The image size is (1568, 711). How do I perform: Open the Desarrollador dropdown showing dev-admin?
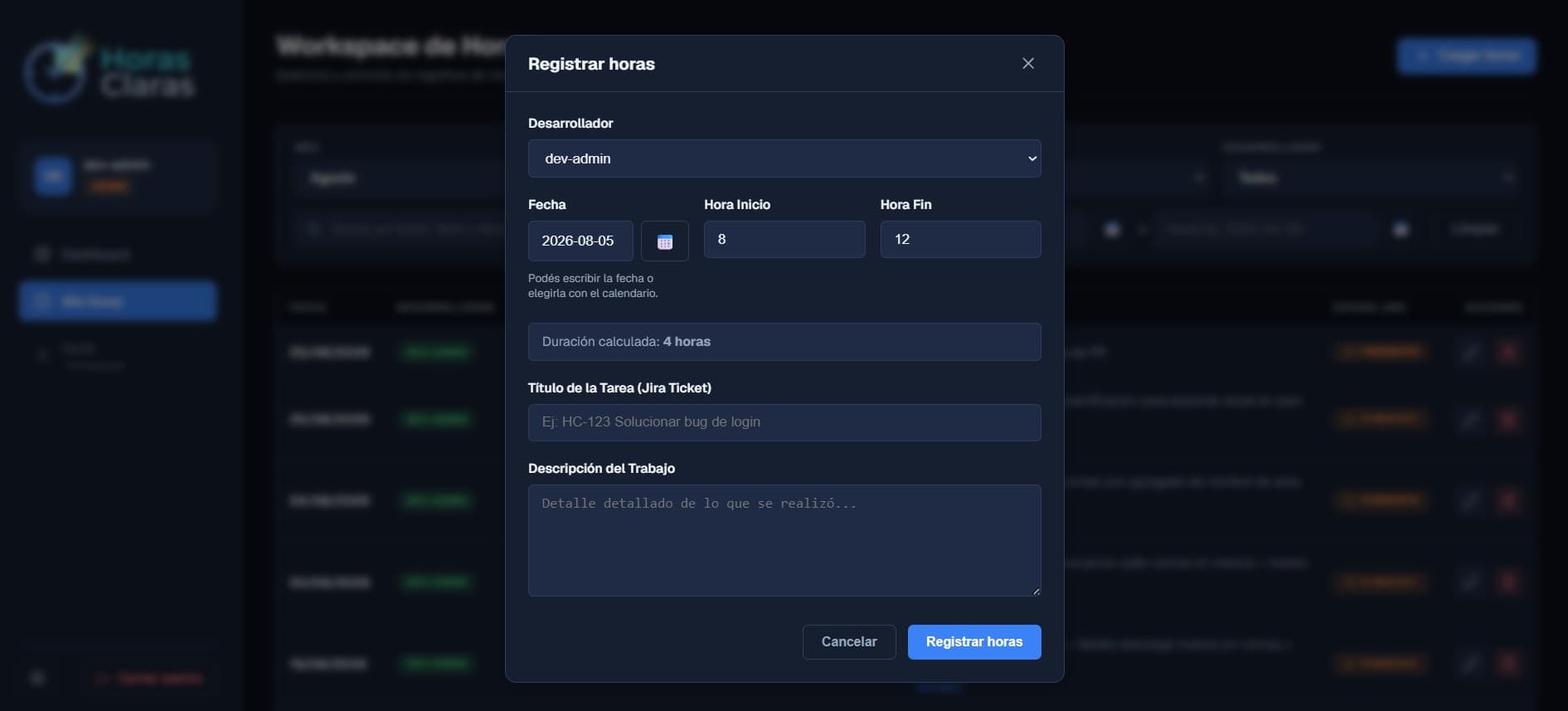point(784,158)
